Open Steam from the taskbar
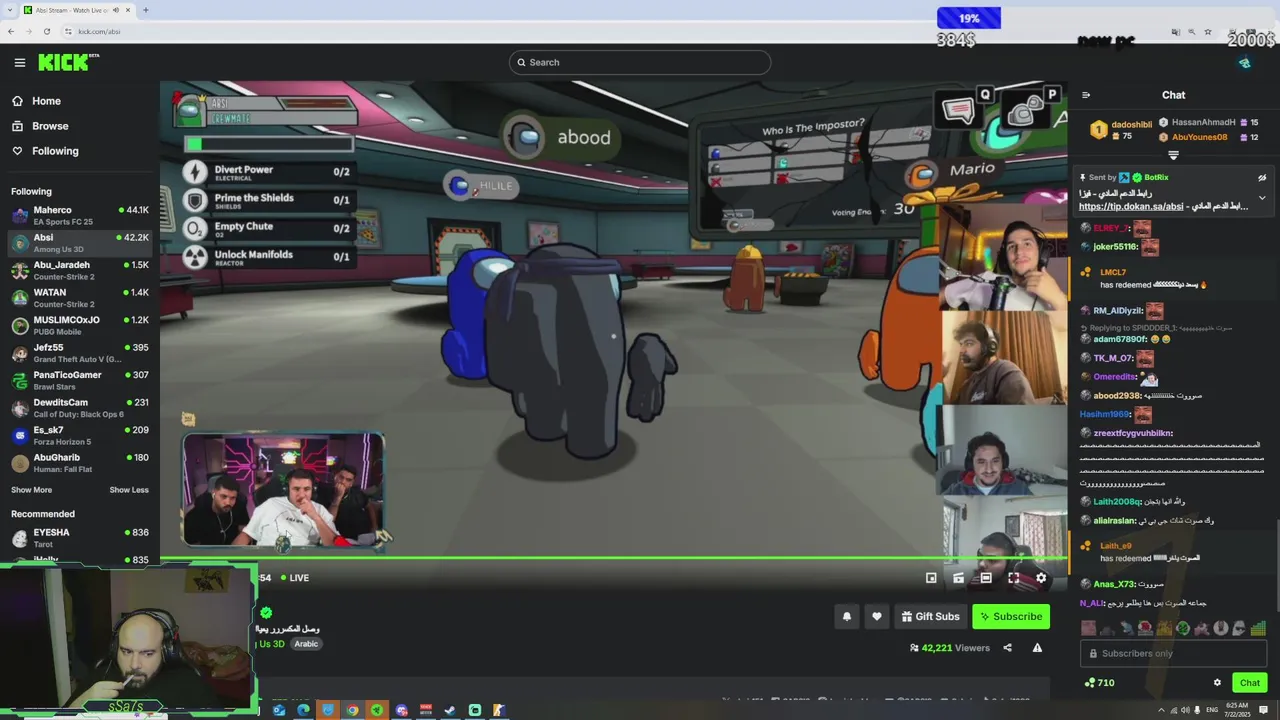1280x720 pixels. (450, 710)
